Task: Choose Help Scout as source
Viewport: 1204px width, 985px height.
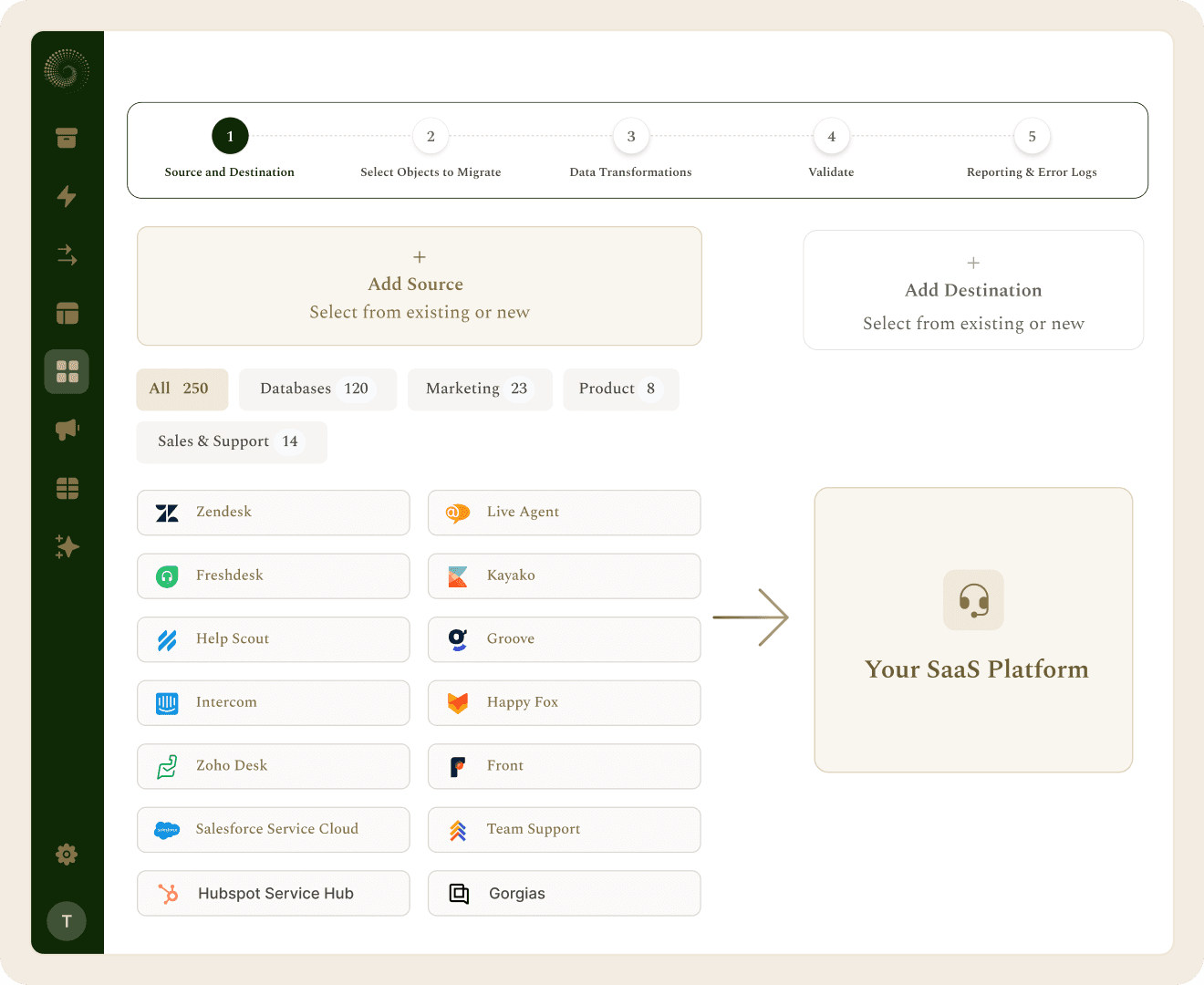Action: coord(274,639)
